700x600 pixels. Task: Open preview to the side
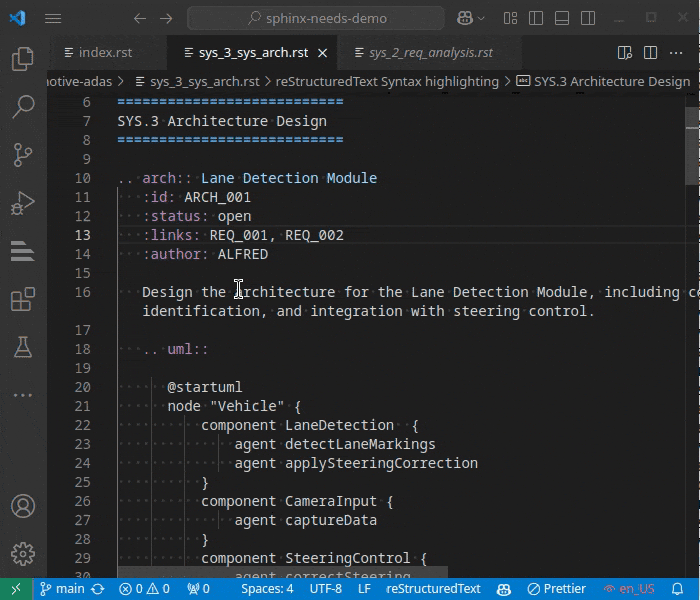625,53
